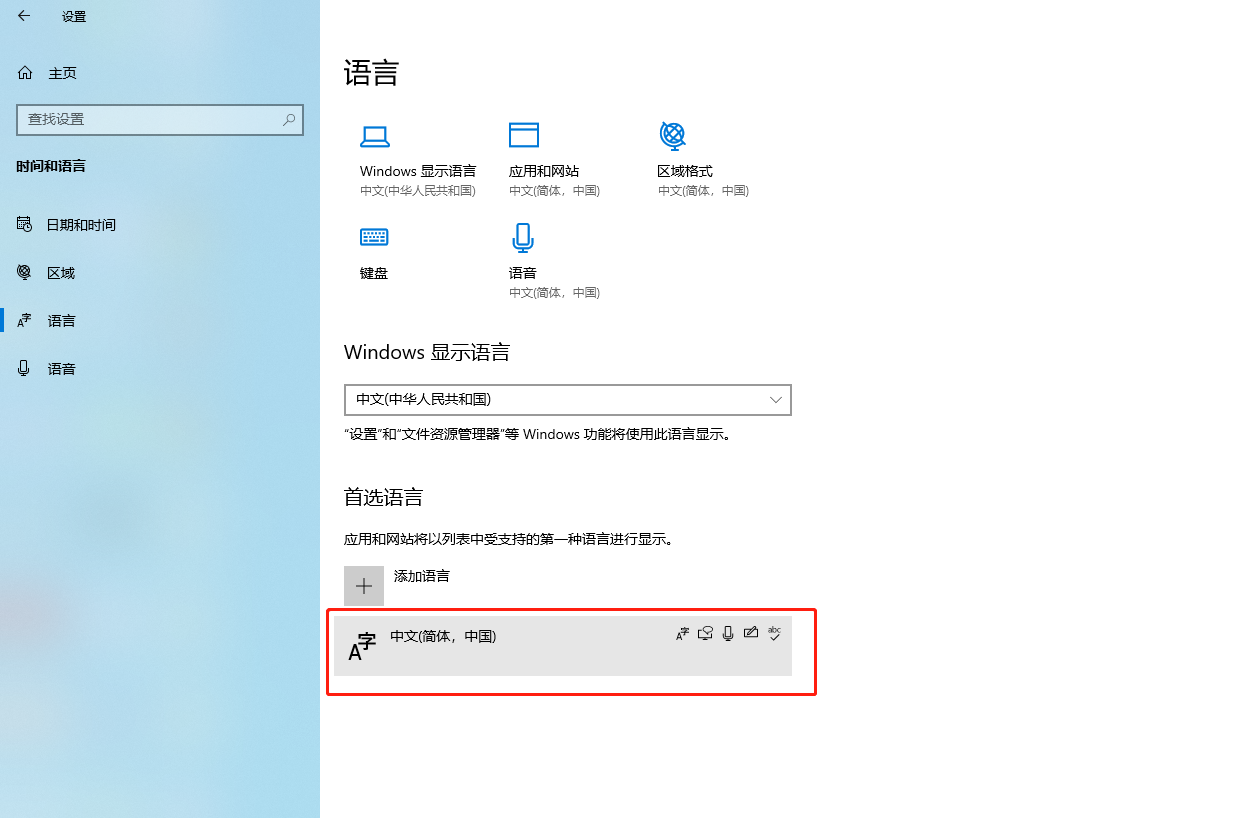Select 中文(简体，中国) language entry
The height and width of the screenshot is (818, 1248).
coord(563,646)
